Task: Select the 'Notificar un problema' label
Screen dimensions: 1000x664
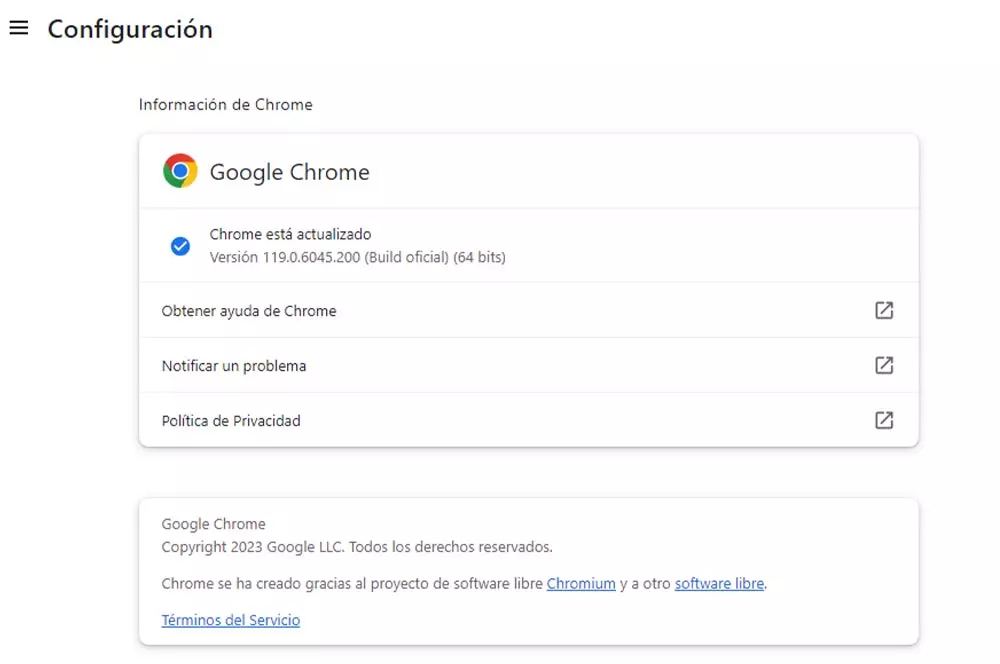Action: click(x=234, y=366)
